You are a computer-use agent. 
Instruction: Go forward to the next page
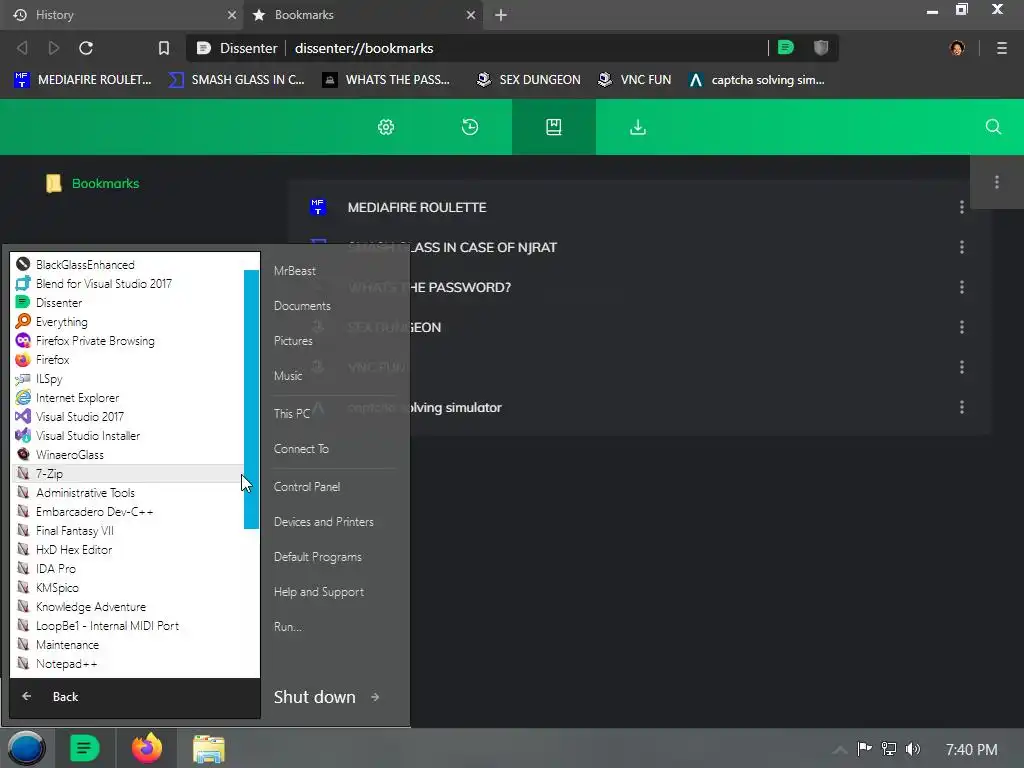(54, 48)
